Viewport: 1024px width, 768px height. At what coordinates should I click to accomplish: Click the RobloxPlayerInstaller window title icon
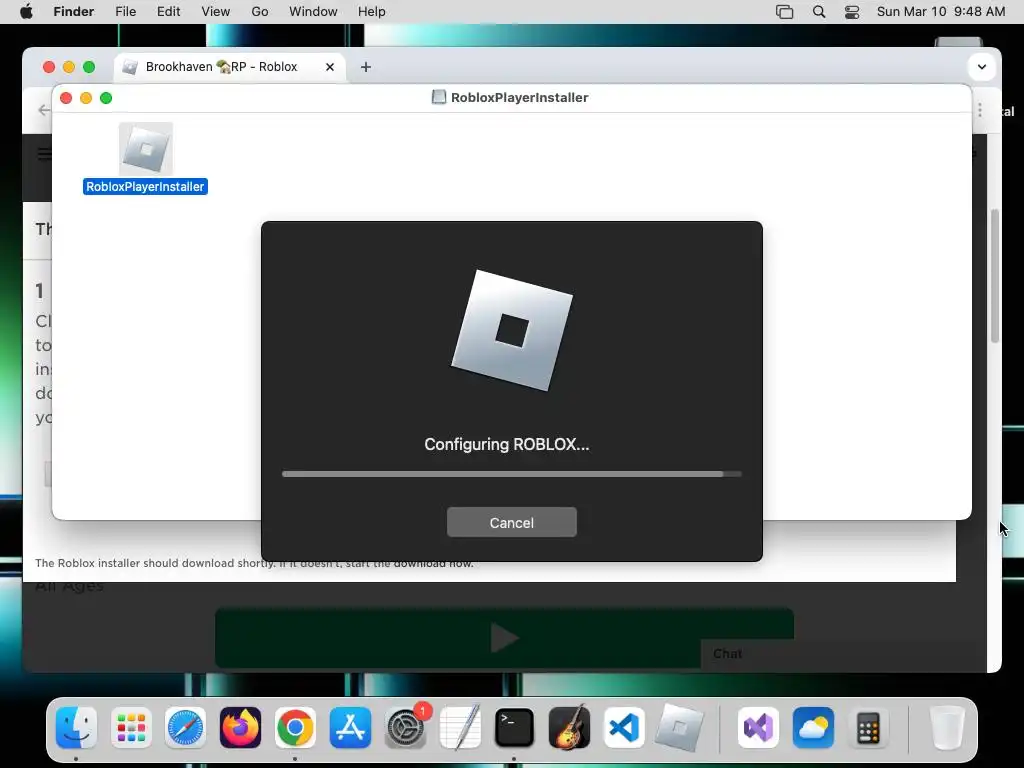439,97
